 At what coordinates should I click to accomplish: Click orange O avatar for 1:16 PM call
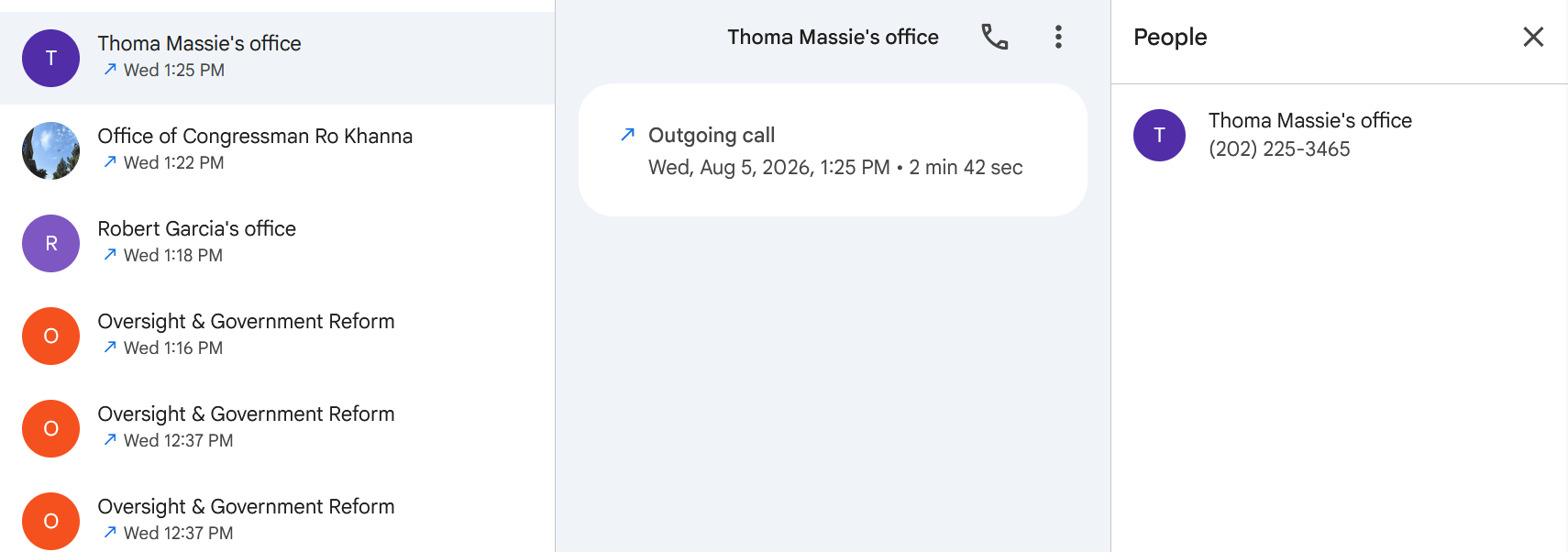[x=51, y=336]
